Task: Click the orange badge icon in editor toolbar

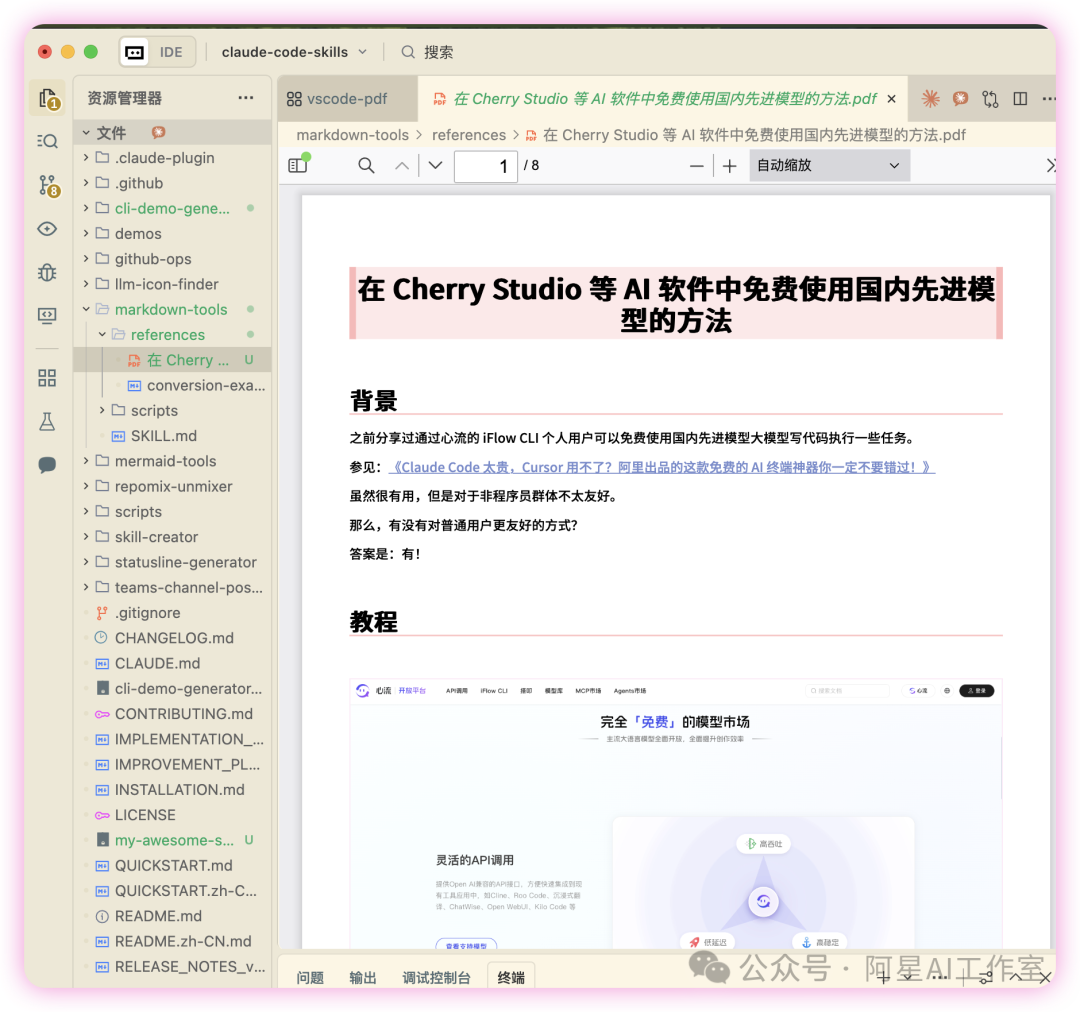Action: (x=960, y=99)
